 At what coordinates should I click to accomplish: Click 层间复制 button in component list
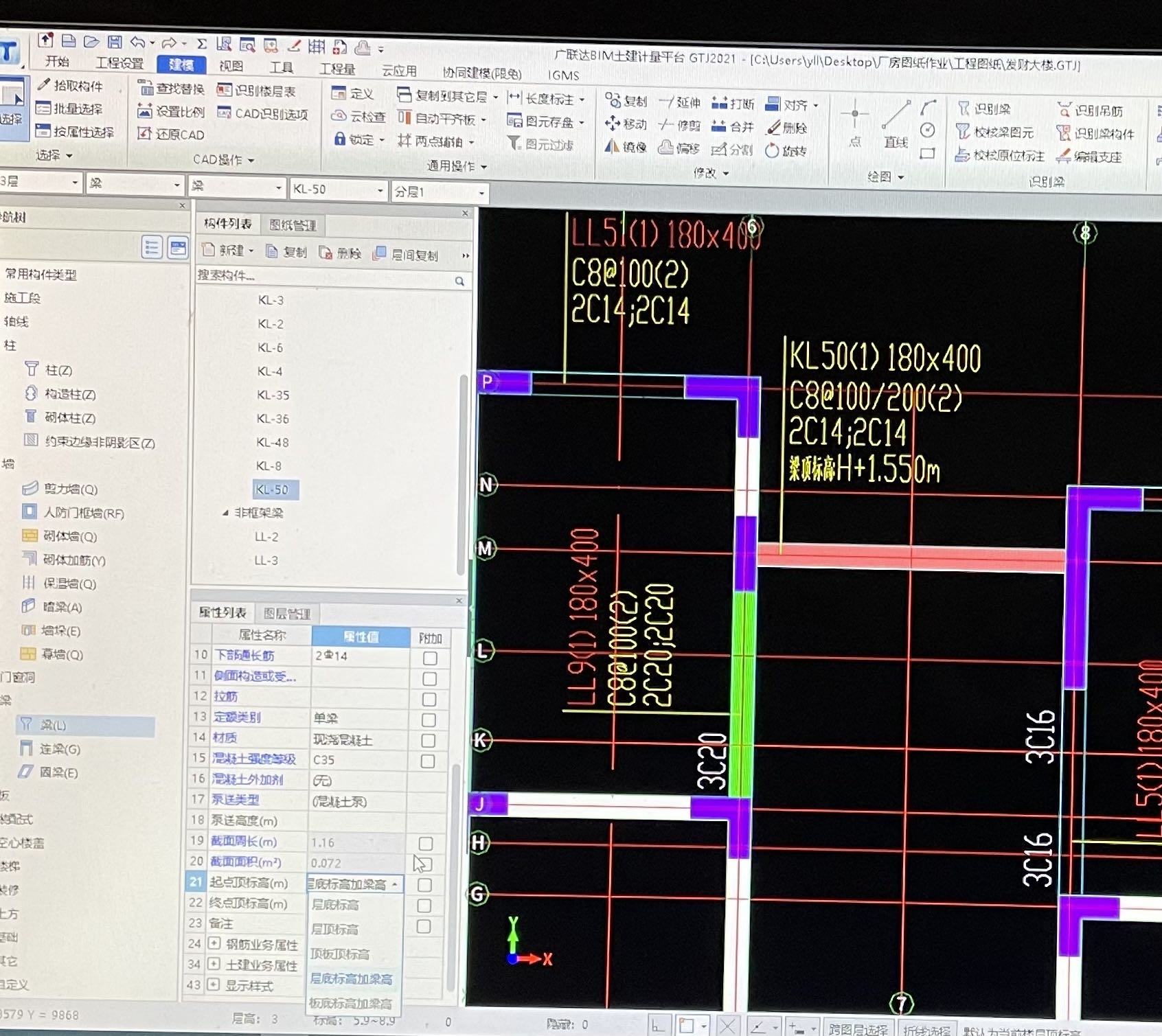click(x=406, y=255)
